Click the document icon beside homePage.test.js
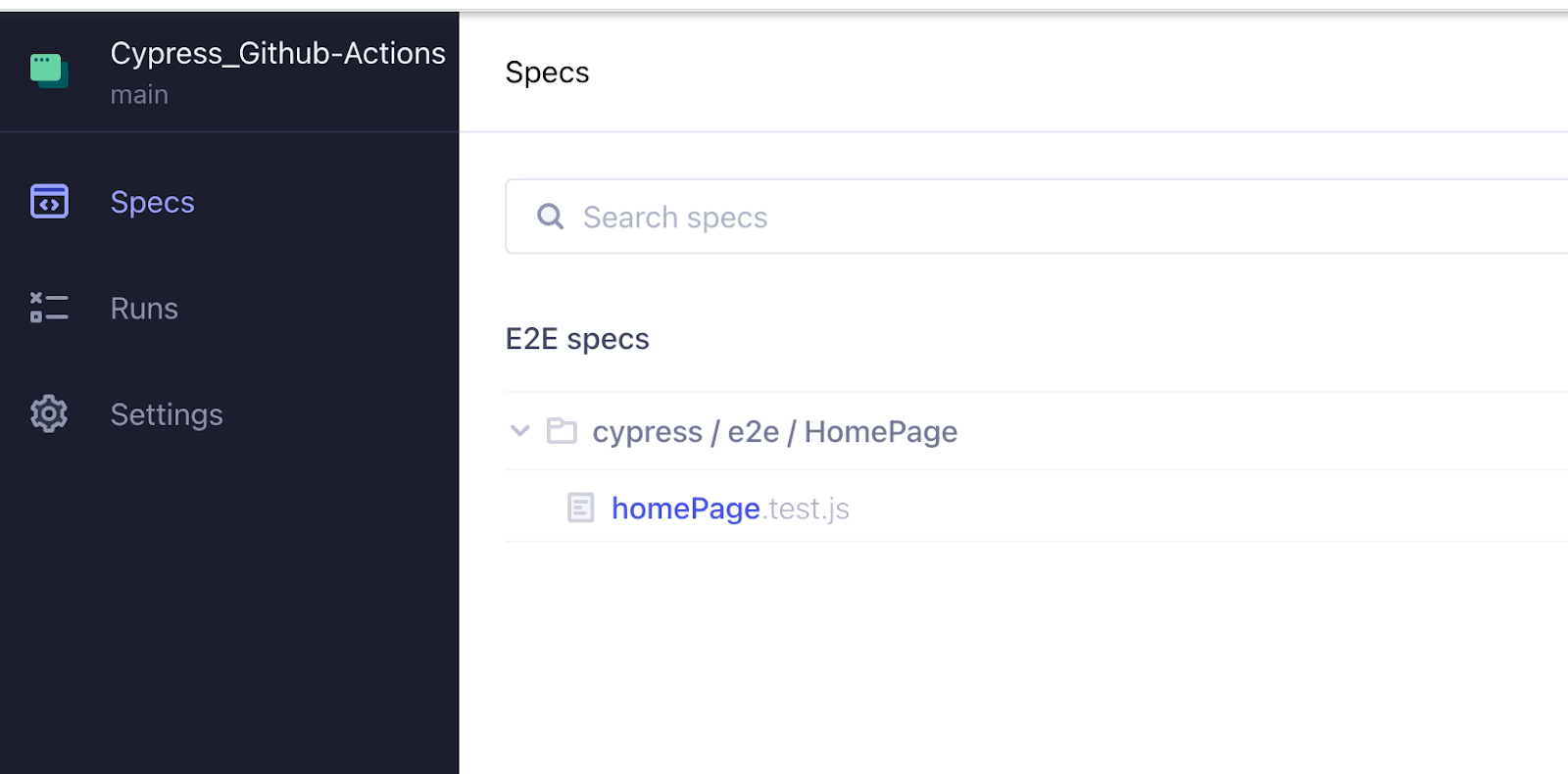The width and height of the screenshot is (1568, 774). click(581, 507)
